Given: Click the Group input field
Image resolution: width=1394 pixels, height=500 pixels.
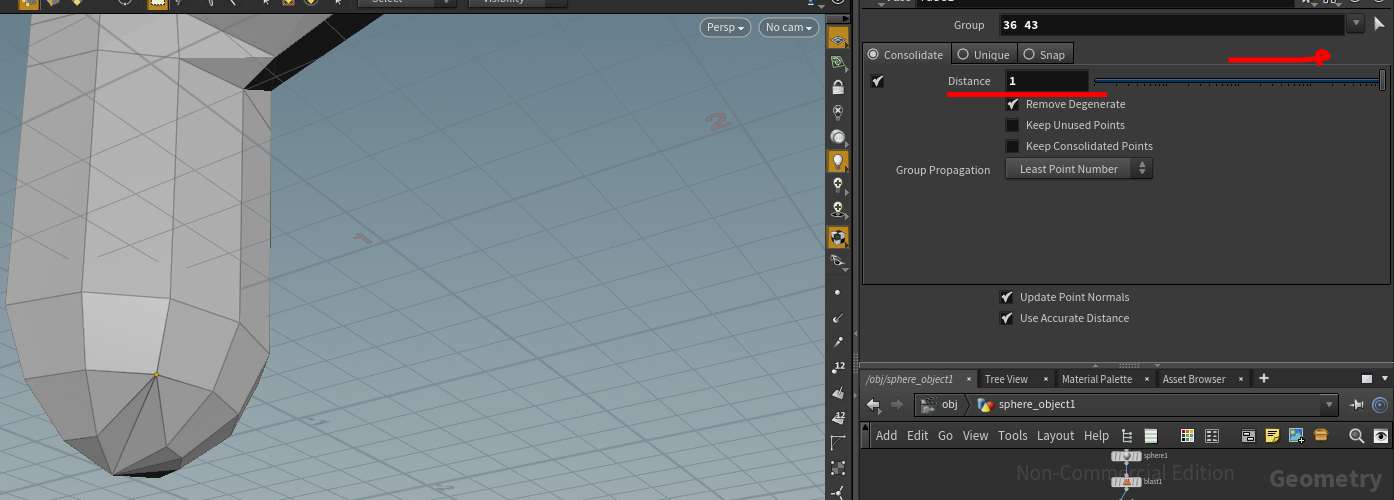Looking at the screenshot, I should point(1172,25).
